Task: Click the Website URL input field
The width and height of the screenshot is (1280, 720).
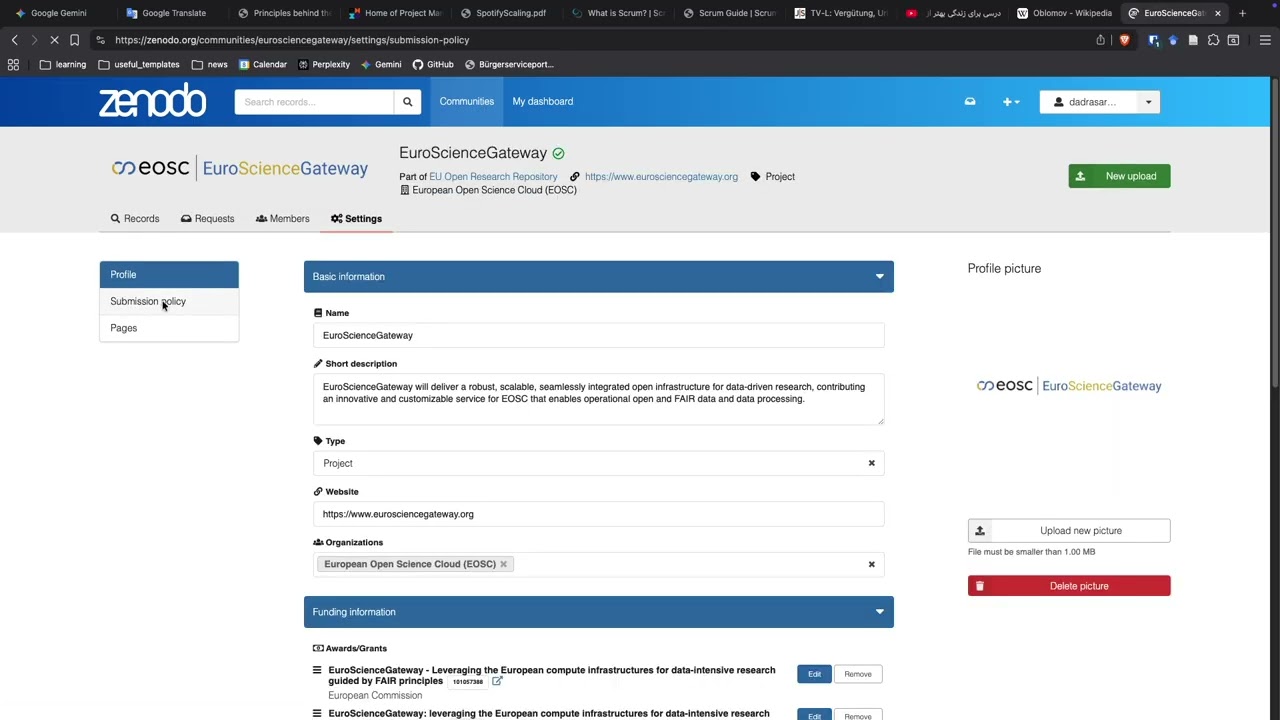Action: (598, 514)
